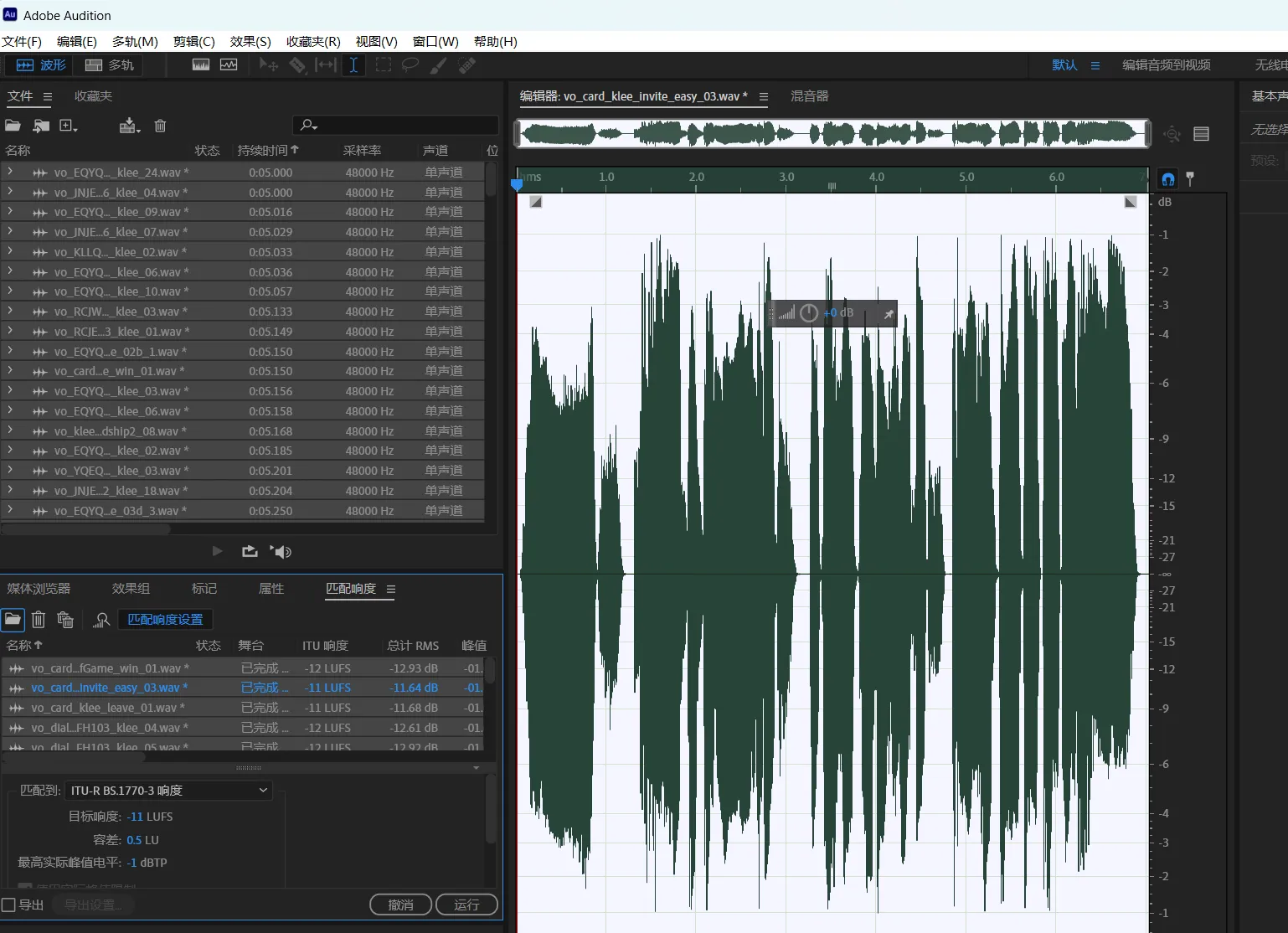Click Match Loudness open files icon
Viewport: 1288px width, 933px height.
click(x=13, y=620)
